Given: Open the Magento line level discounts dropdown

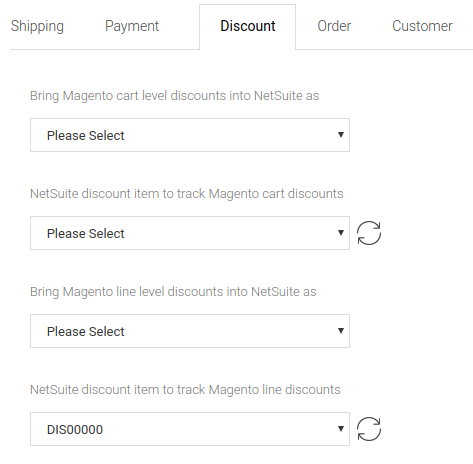Looking at the screenshot, I should [190, 331].
